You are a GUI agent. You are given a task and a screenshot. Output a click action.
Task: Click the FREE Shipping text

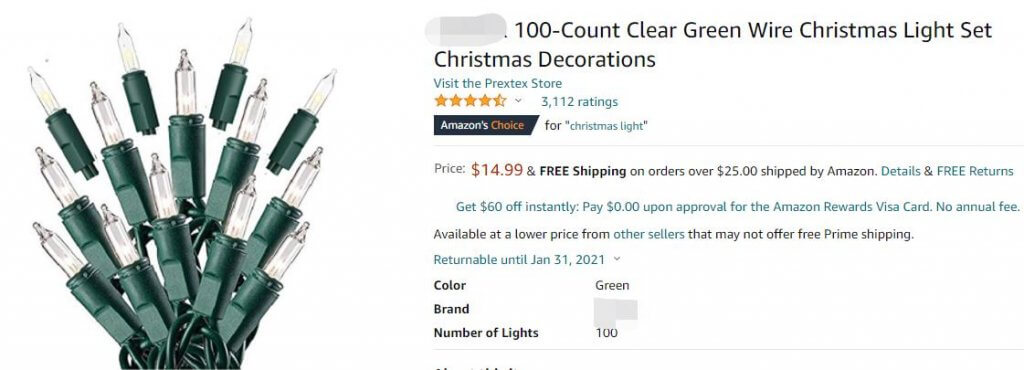[583, 172]
